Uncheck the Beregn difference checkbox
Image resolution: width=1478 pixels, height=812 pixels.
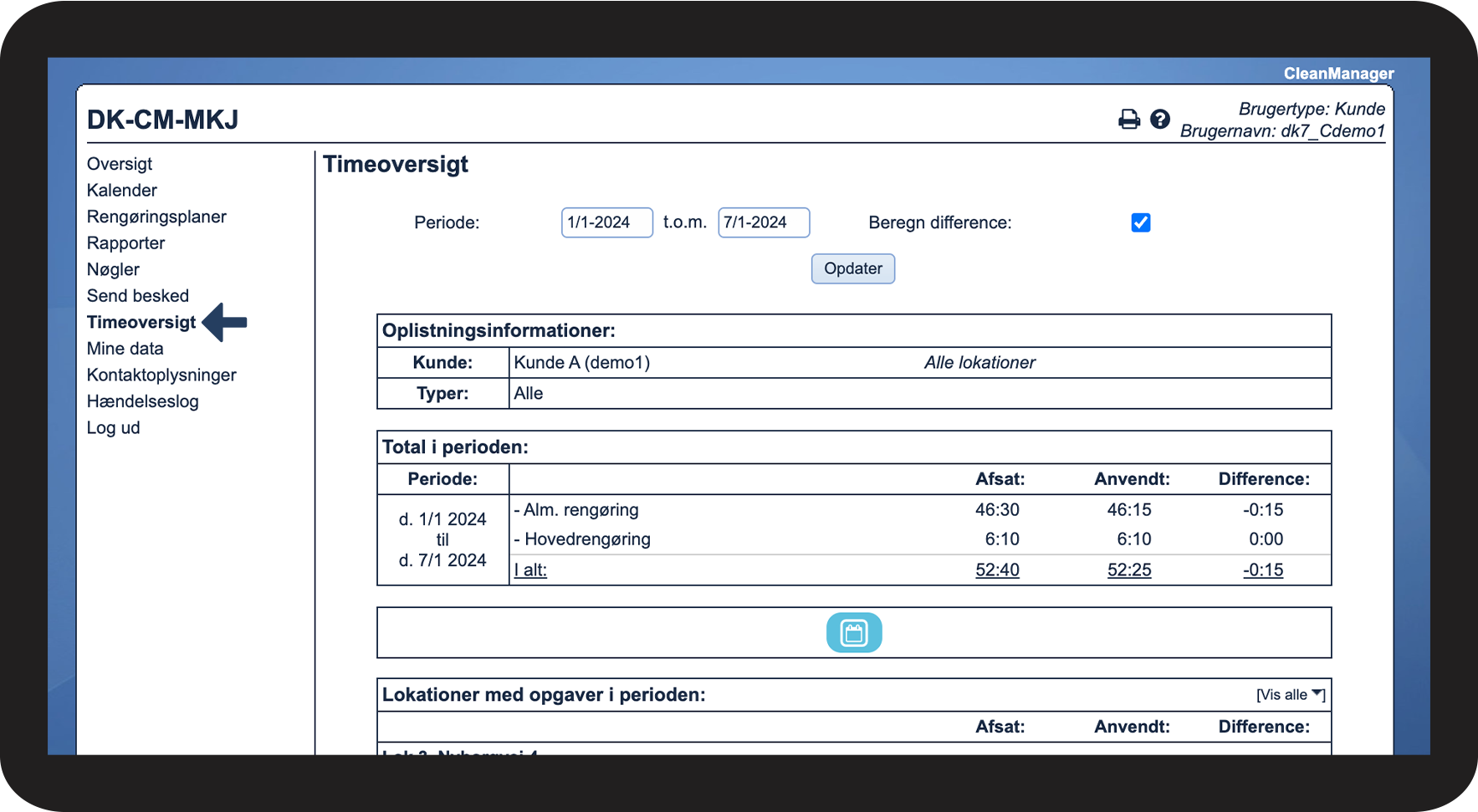[1140, 222]
